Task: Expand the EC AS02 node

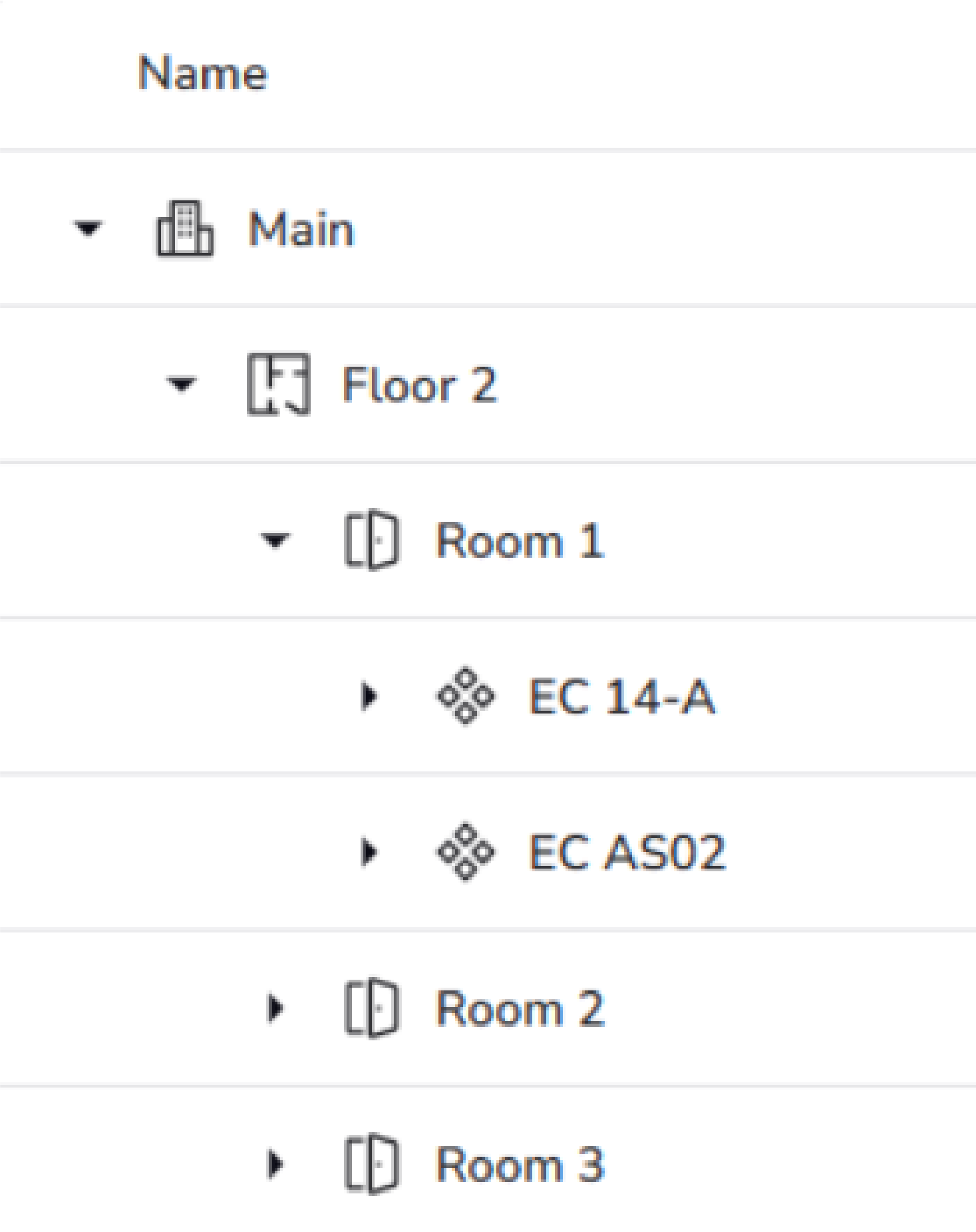Action: click(x=369, y=852)
